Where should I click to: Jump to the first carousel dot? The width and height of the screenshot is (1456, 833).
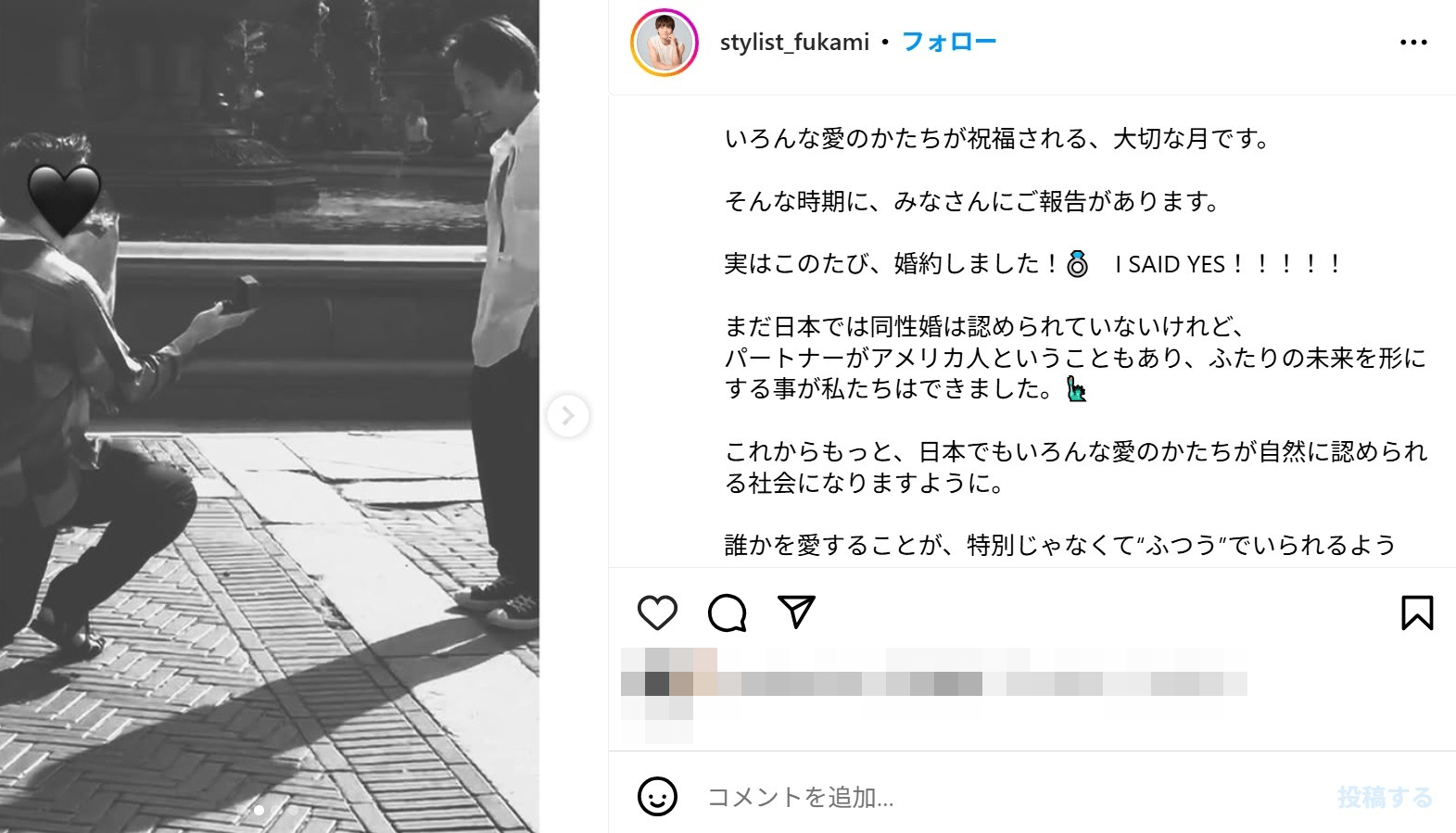click(x=241, y=810)
